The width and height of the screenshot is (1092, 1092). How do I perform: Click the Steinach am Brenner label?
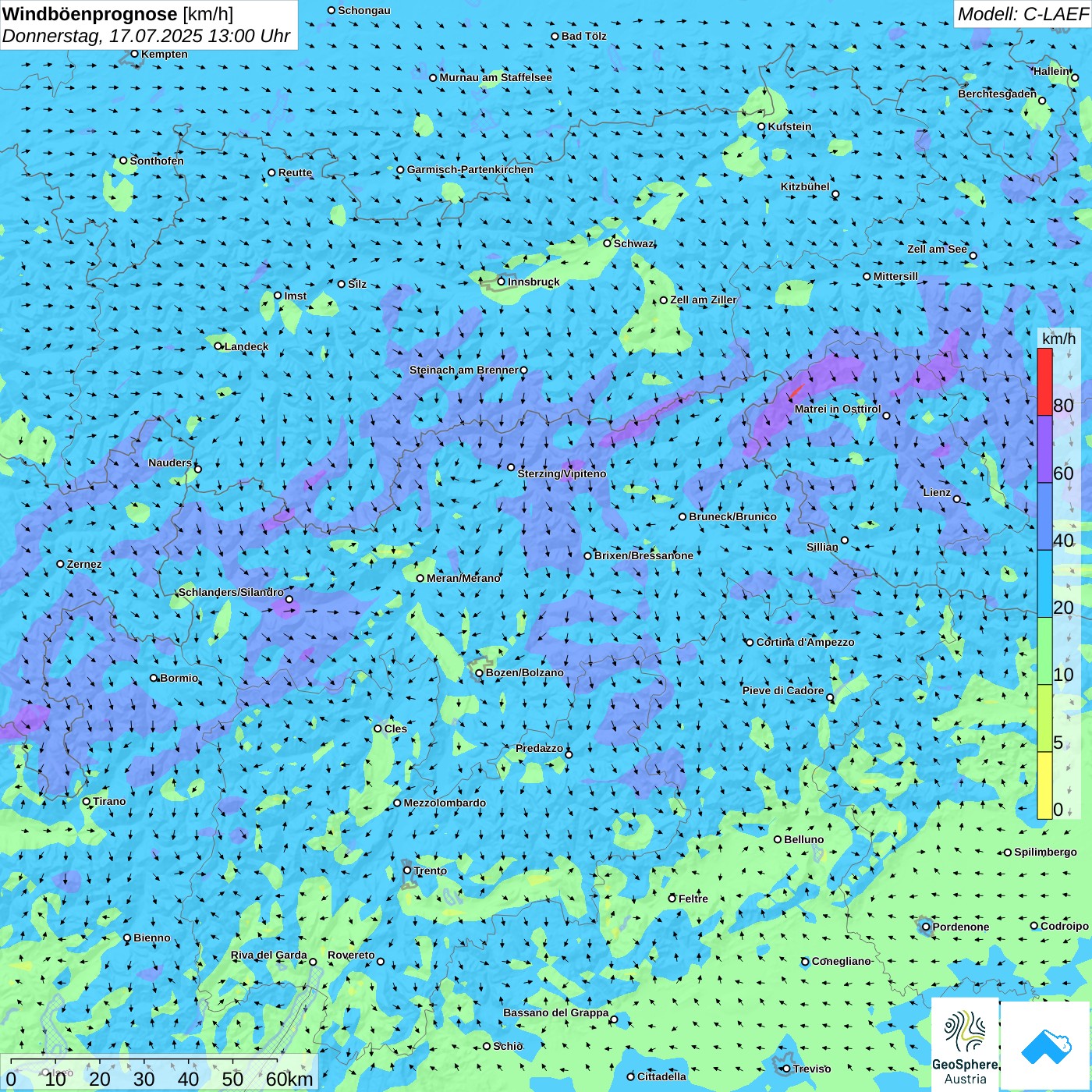coord(463,370)
